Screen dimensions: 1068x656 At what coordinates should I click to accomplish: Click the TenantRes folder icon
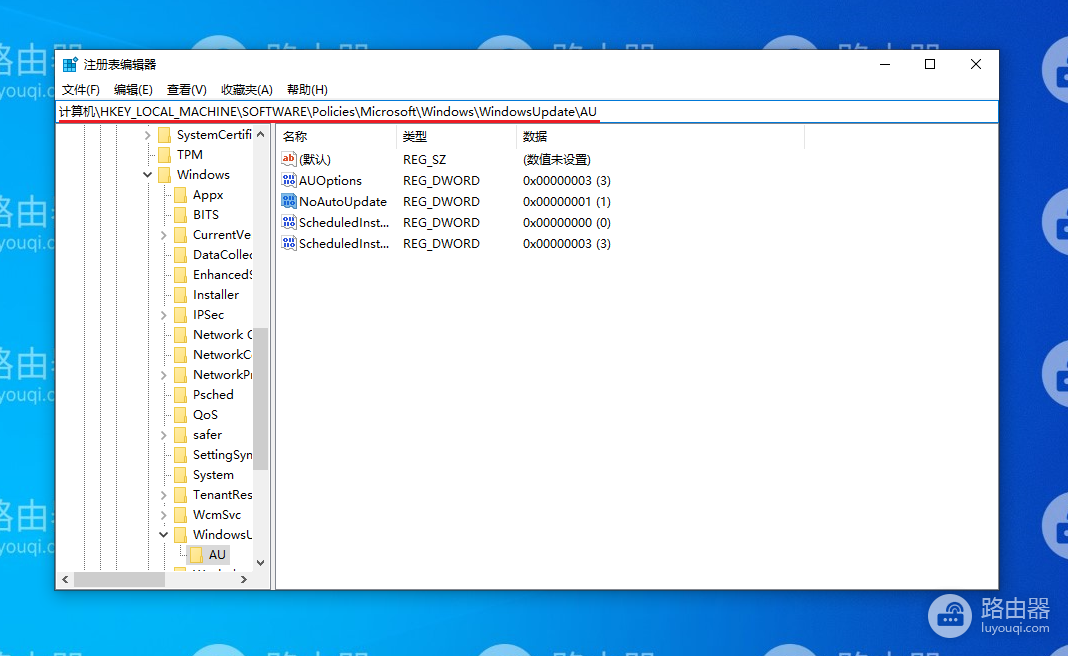coord(180,495)
